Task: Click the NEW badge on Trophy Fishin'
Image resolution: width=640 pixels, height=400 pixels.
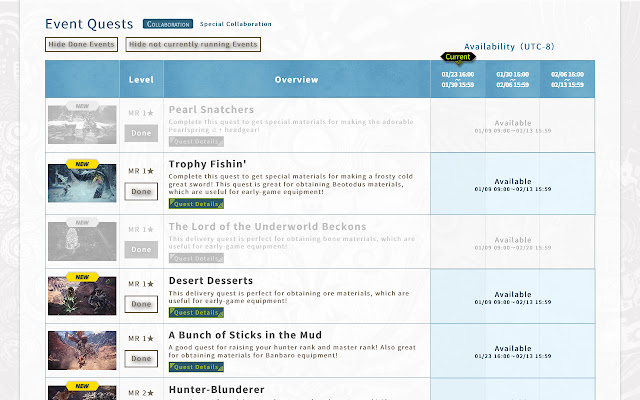Action: click(x=82, y=164)
